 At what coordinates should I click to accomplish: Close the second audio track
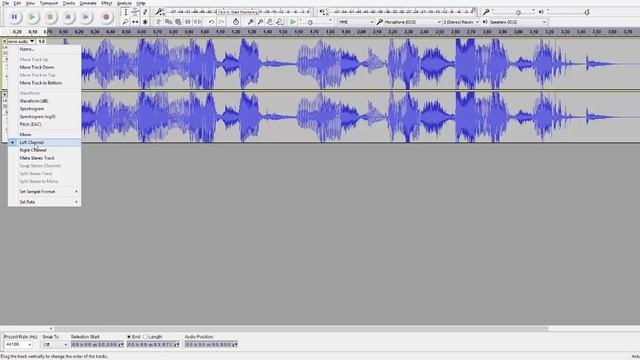point(4,94)
